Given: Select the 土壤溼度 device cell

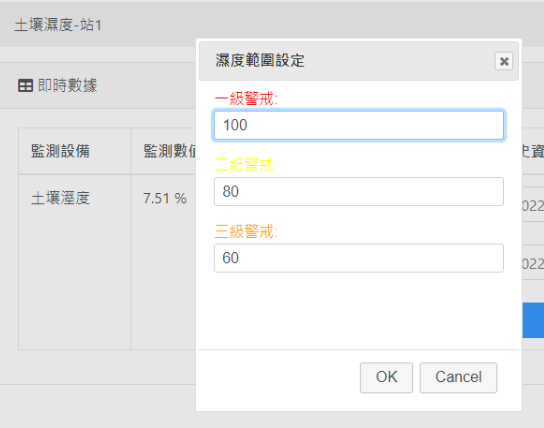Looking at the screenshot, I should click(x=60, y=198).
